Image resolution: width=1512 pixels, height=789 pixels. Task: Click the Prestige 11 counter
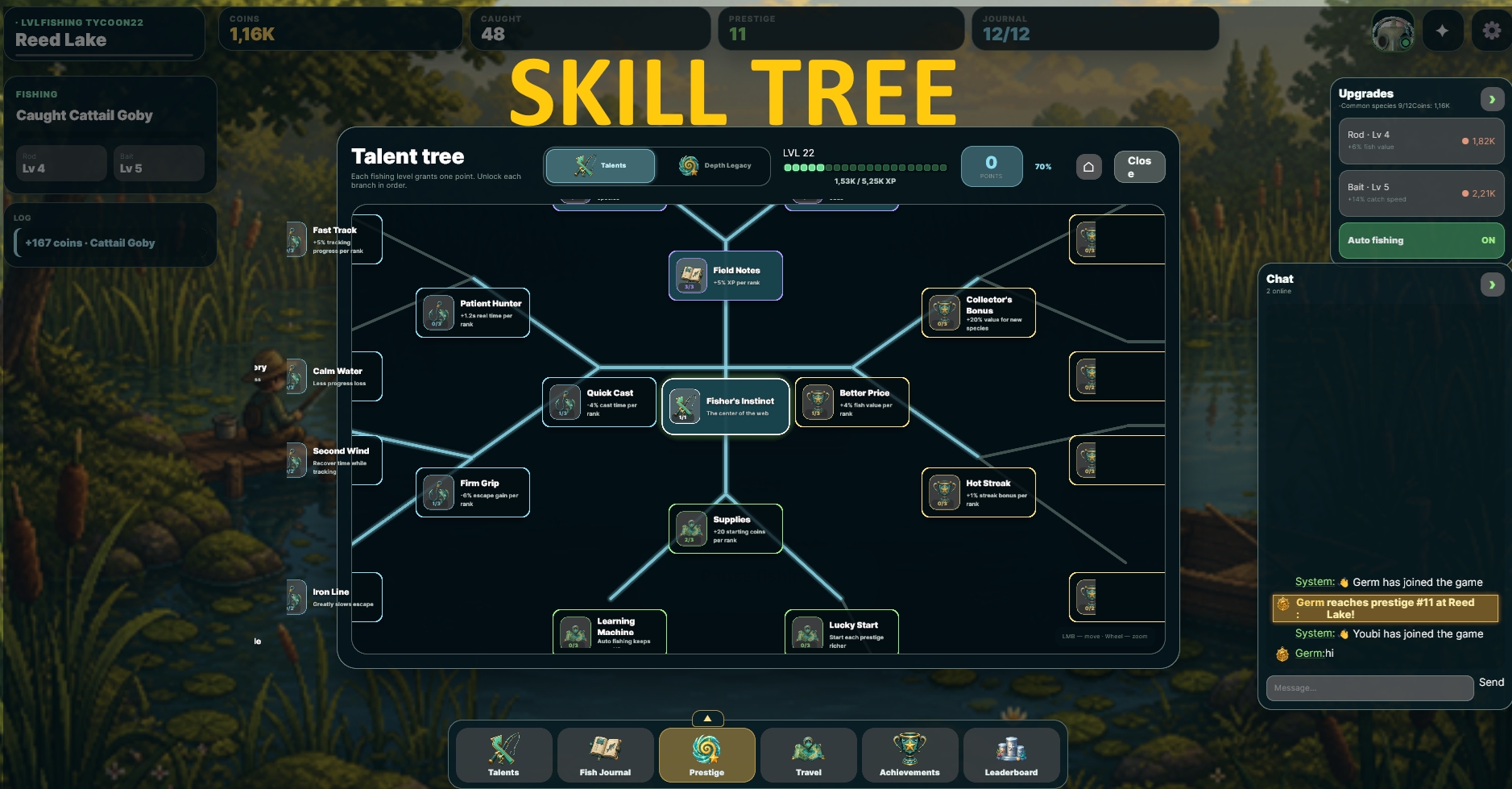pyautogui.click(x=841, y=29)
